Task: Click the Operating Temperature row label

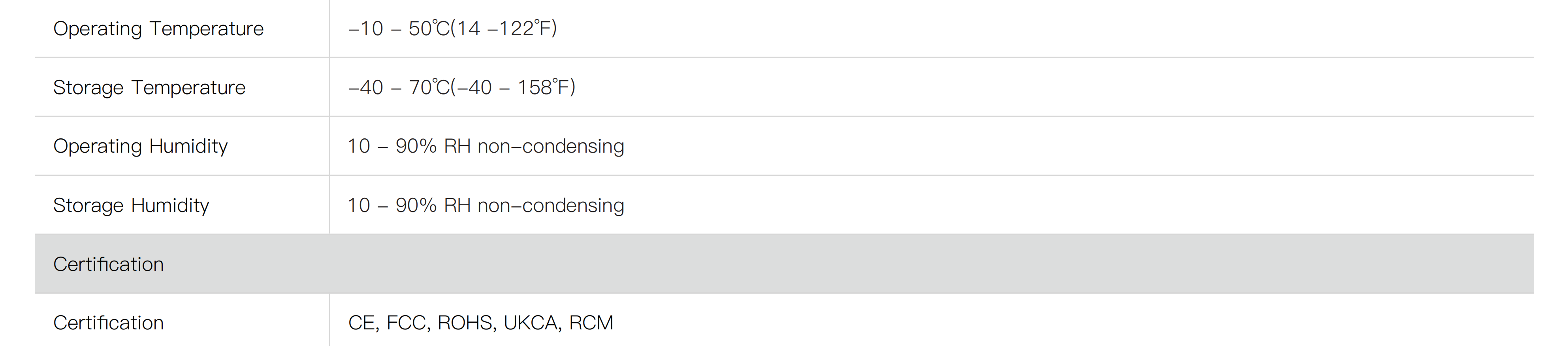Action: [158, 28]
